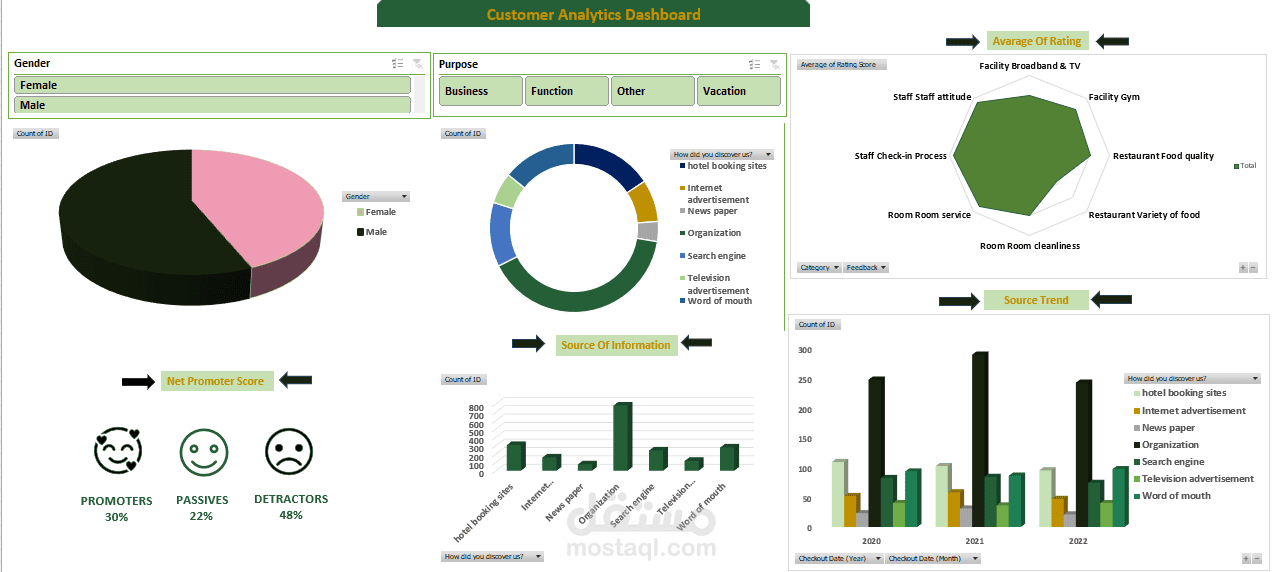Select the Organization bar in Source Of Information chart
1283x572 pixels.
click(622, 437)
